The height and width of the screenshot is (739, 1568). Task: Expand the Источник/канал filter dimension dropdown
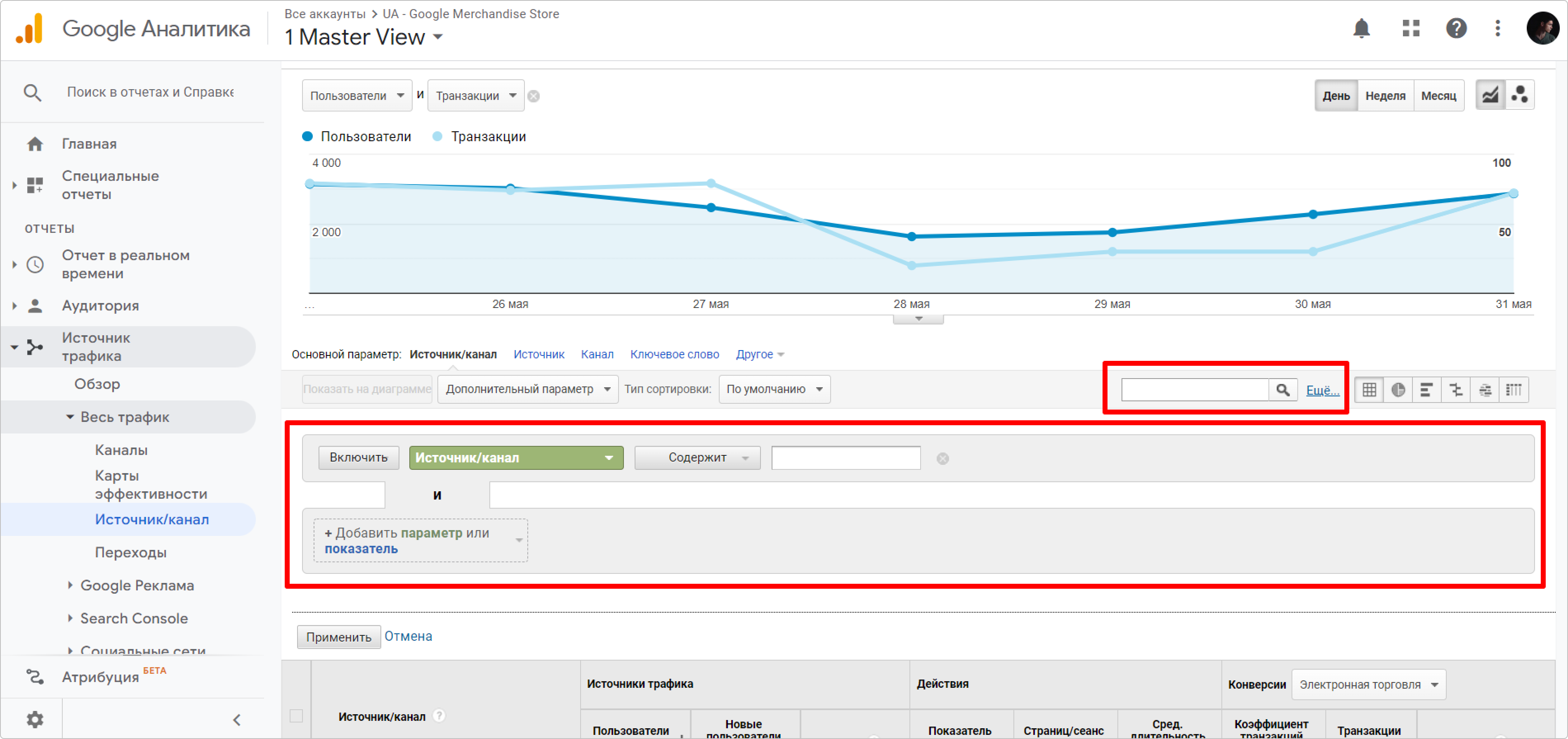point(515,458)
